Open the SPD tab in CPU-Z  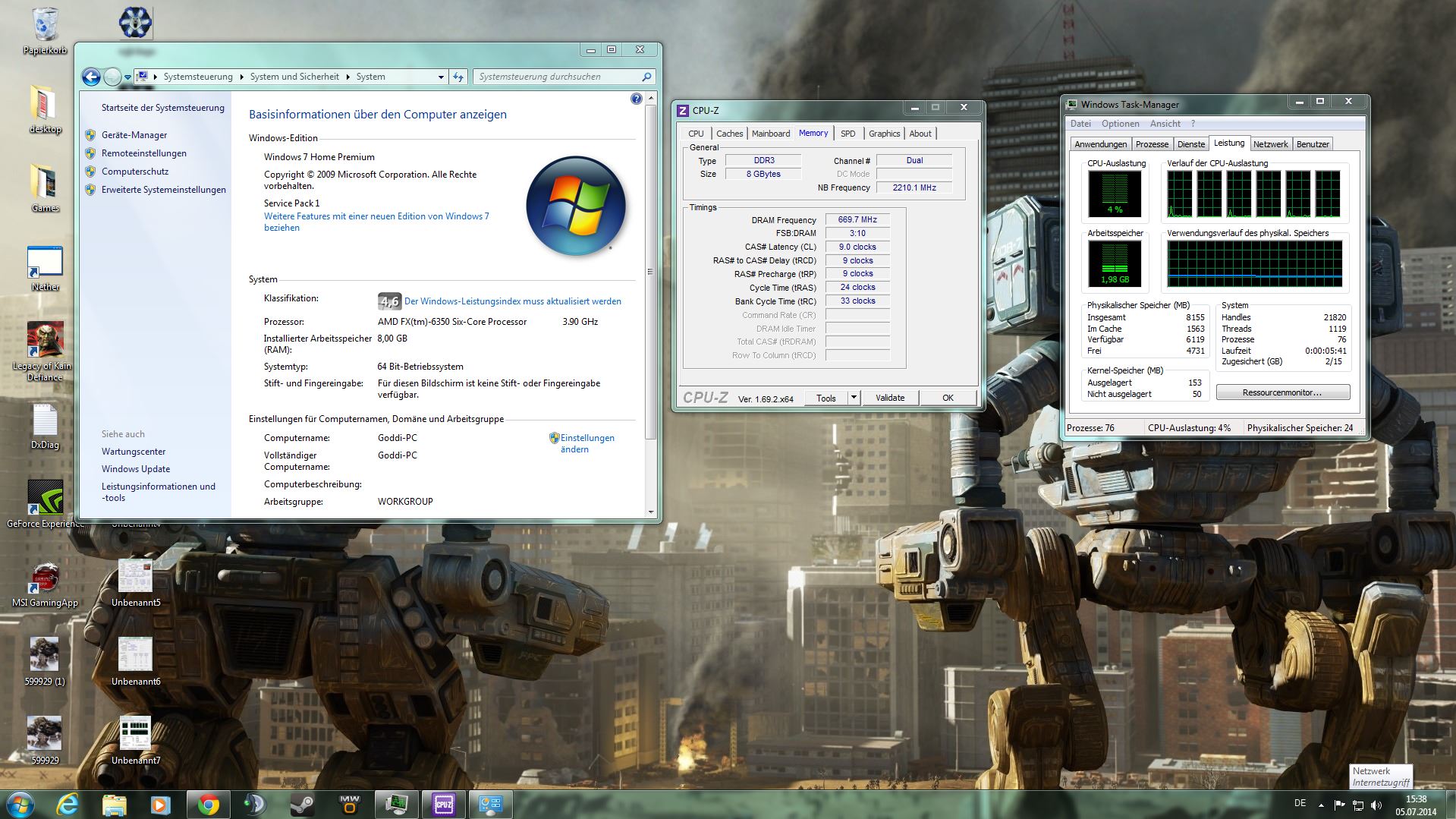click(847, 134)
